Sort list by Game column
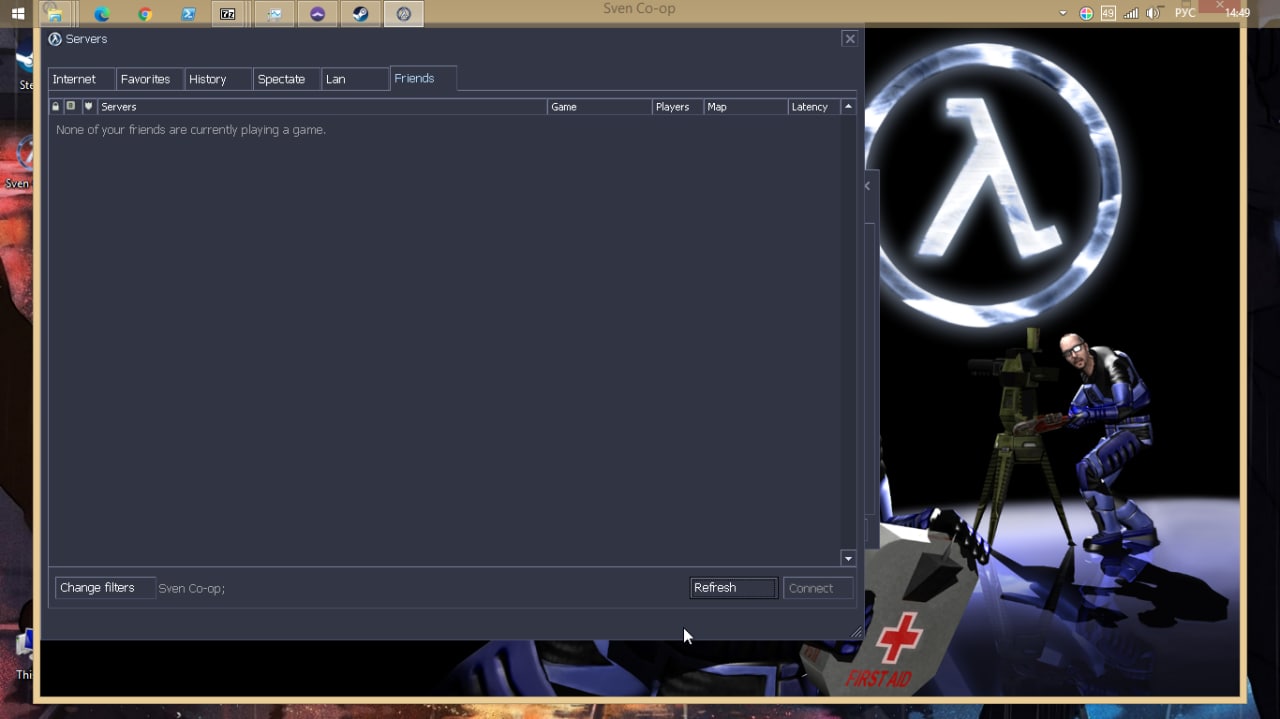1280x719 pixels. pos(599,107)
